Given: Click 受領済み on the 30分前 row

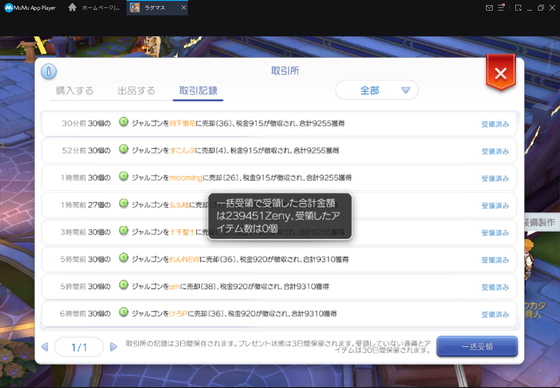Looking at the screenshot, I should pos(495,124).
